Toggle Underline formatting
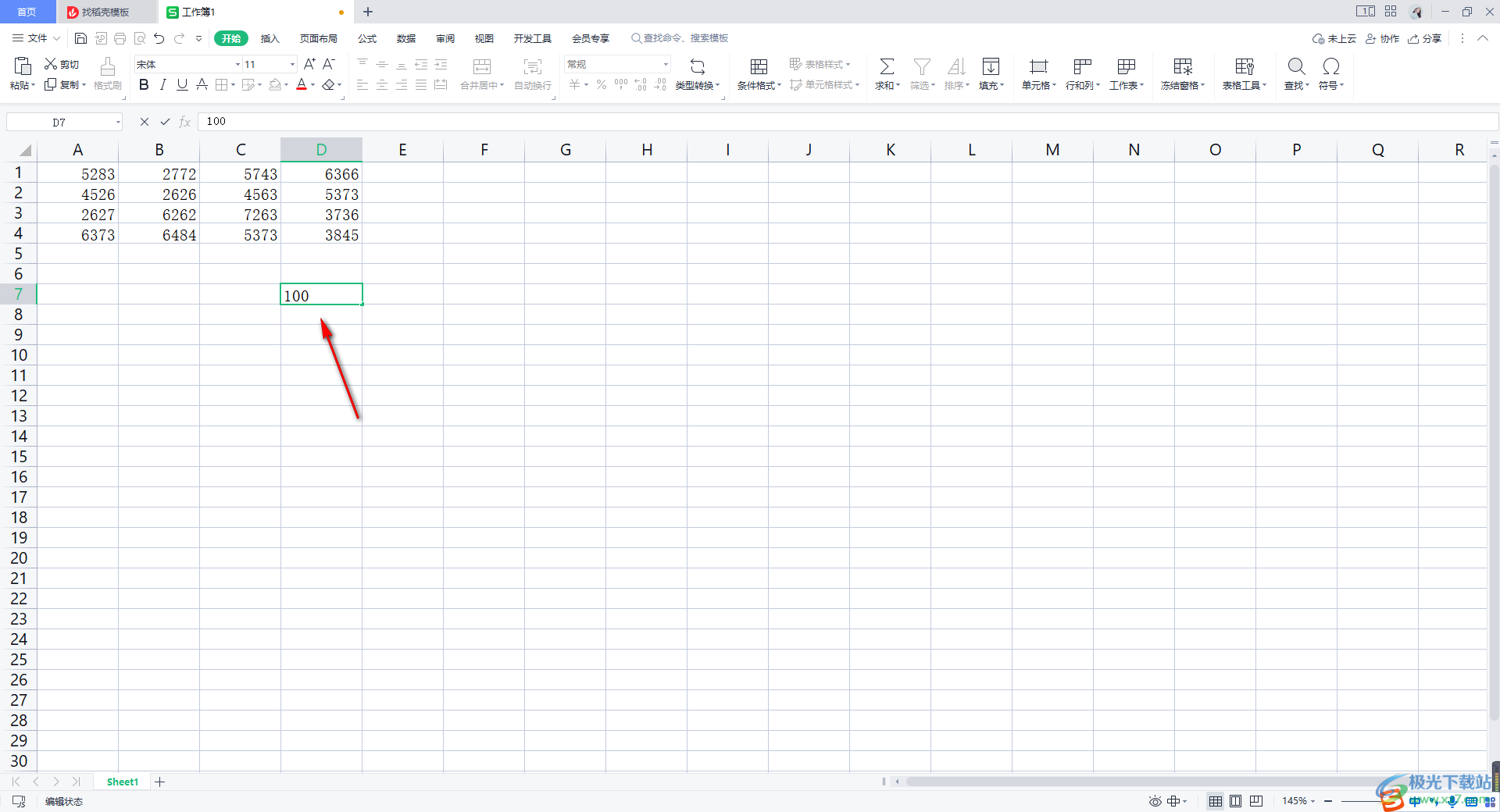The width and height of the screenshot is (1500, 812). click(182, 84)
